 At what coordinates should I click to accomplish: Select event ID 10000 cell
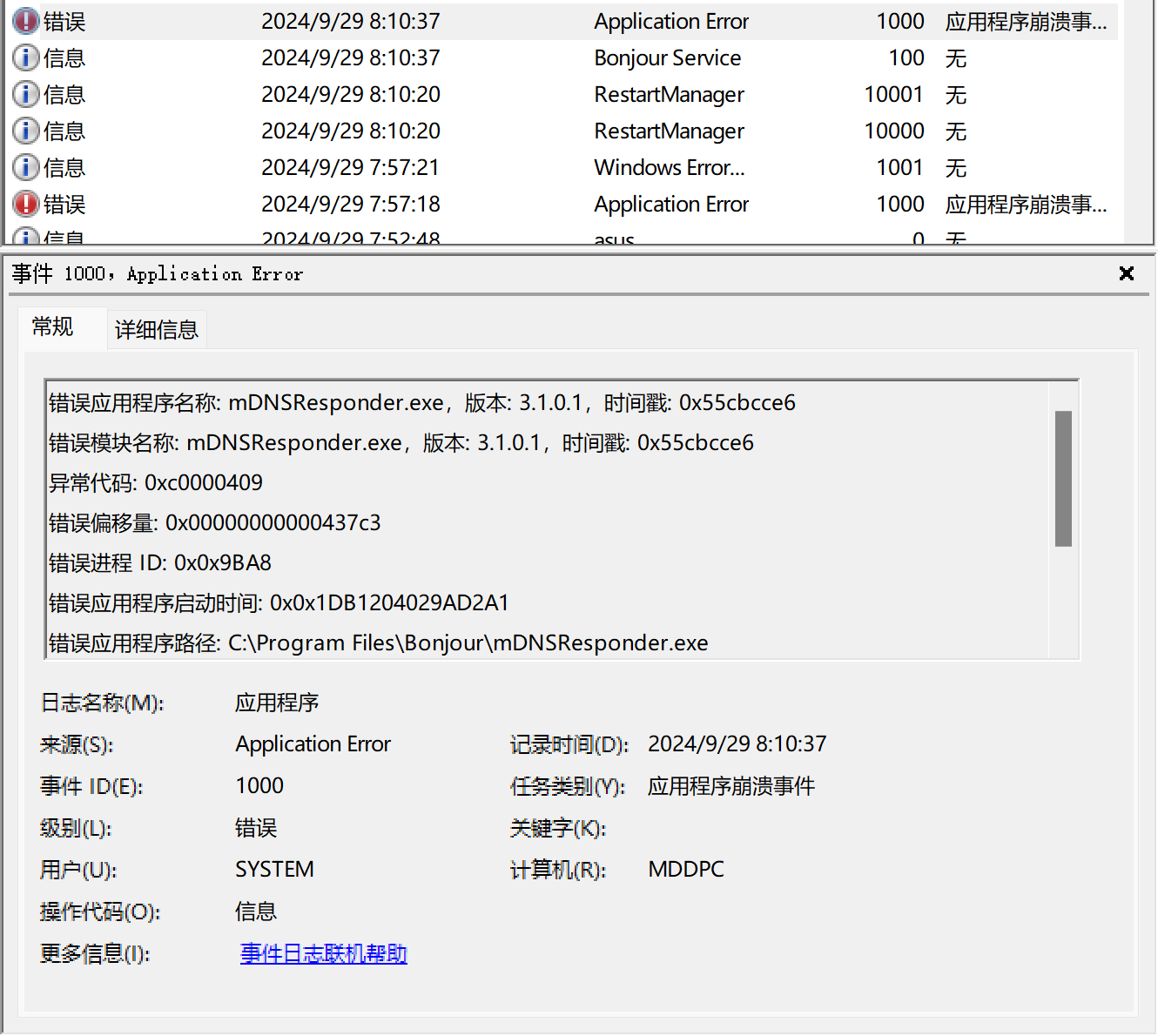point(894,131)
